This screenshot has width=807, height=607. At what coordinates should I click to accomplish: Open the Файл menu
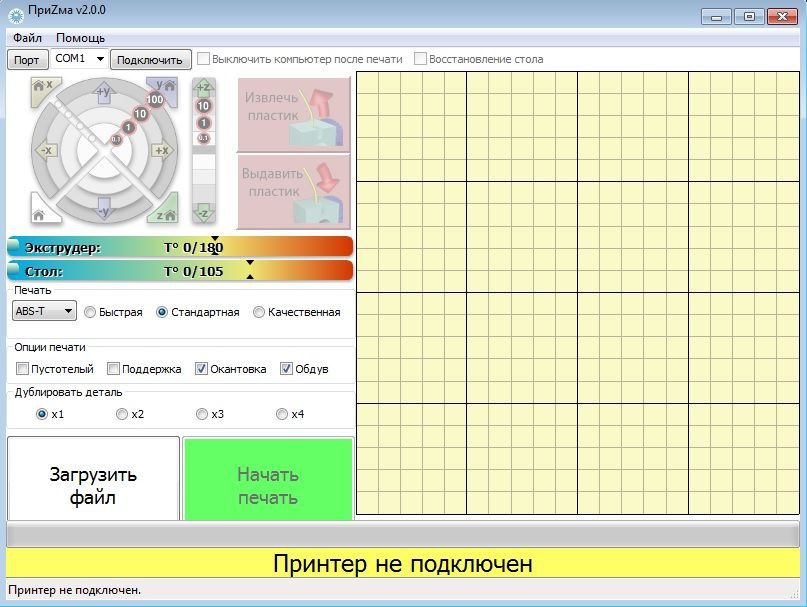click(27, 37)
